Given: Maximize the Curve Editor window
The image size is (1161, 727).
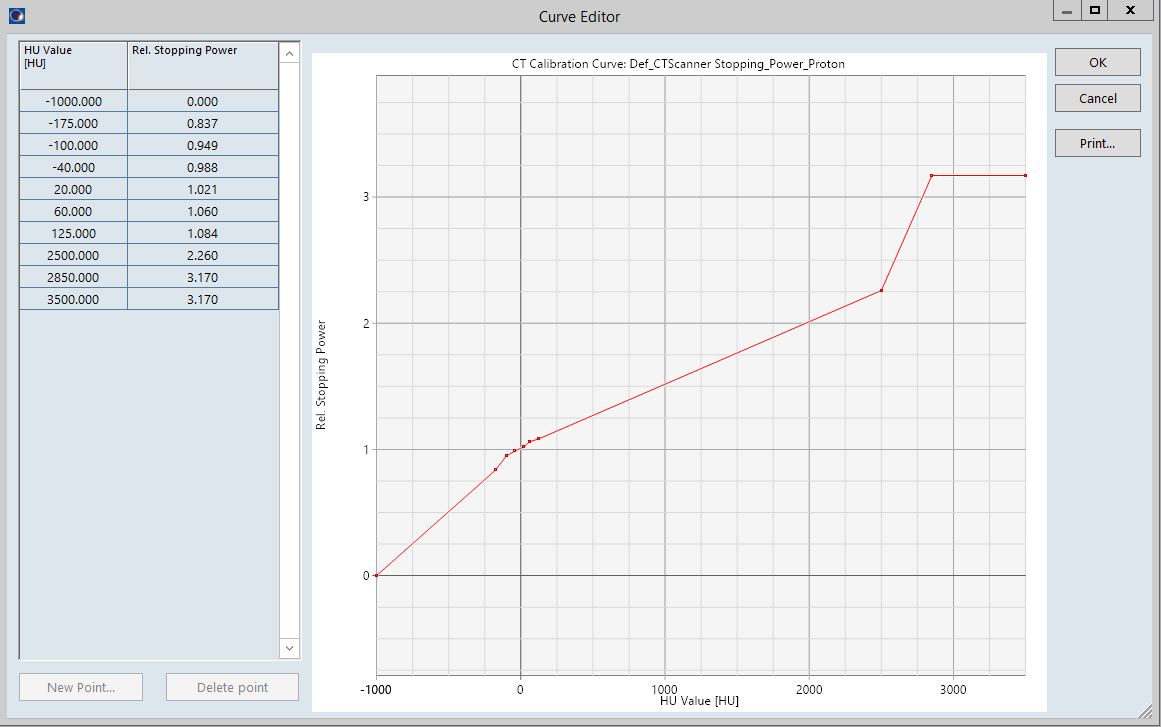Looking at the screenshot, I should 1095,10.
